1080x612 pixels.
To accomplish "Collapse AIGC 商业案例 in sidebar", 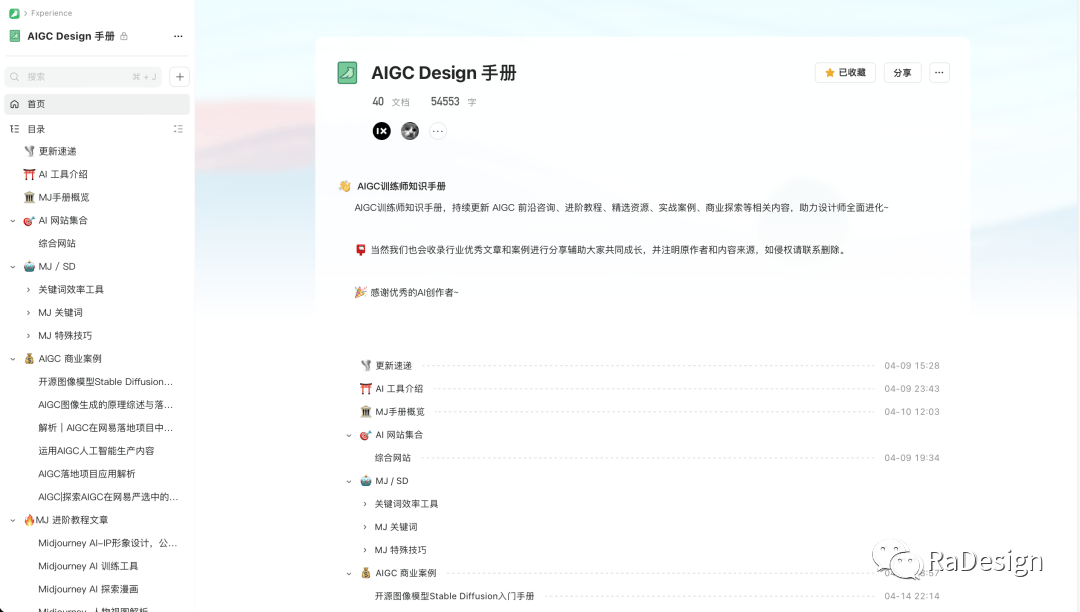I will [12, 359].
